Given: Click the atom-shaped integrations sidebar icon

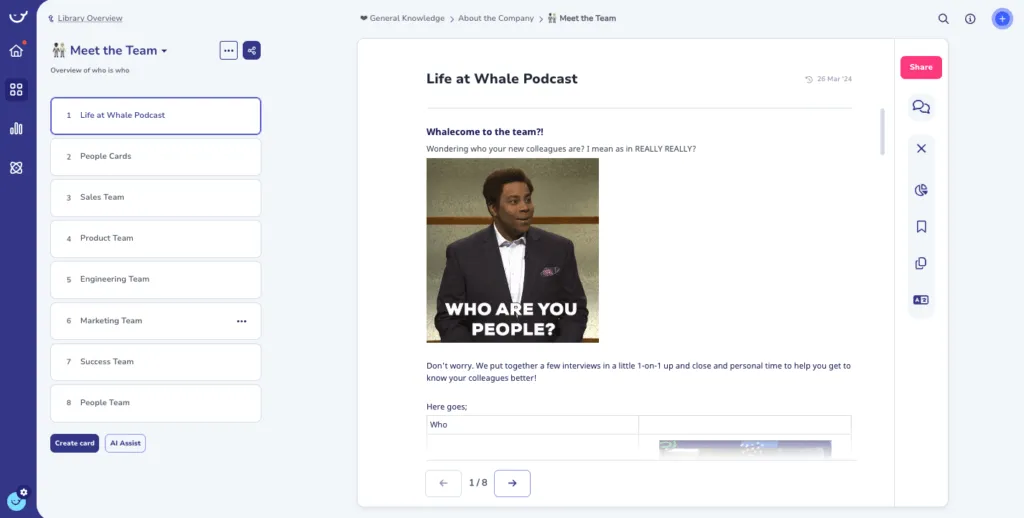Looking at the screenshot, I should click(16, 168).
